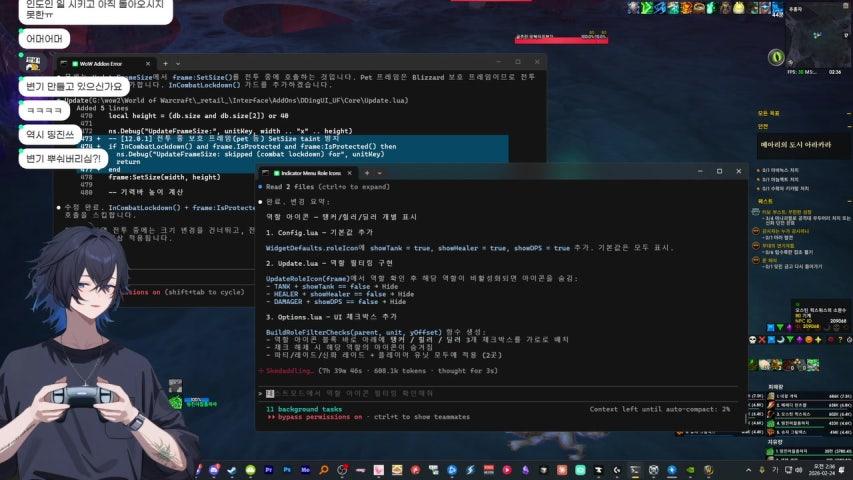The image size is (853, 480).
Task: Click the green eye tracking button by minimap
Action: coord(776,57)
